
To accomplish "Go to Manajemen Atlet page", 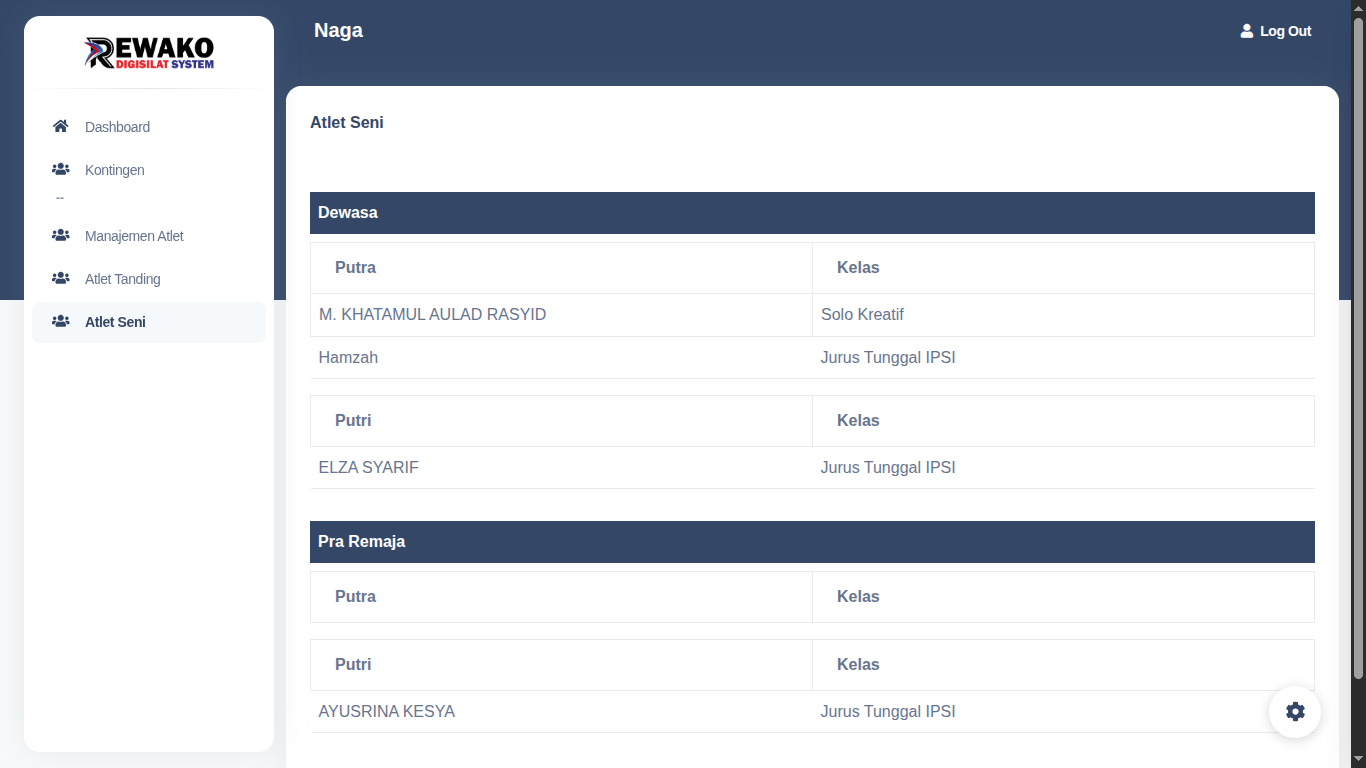I will pos(134,236).
